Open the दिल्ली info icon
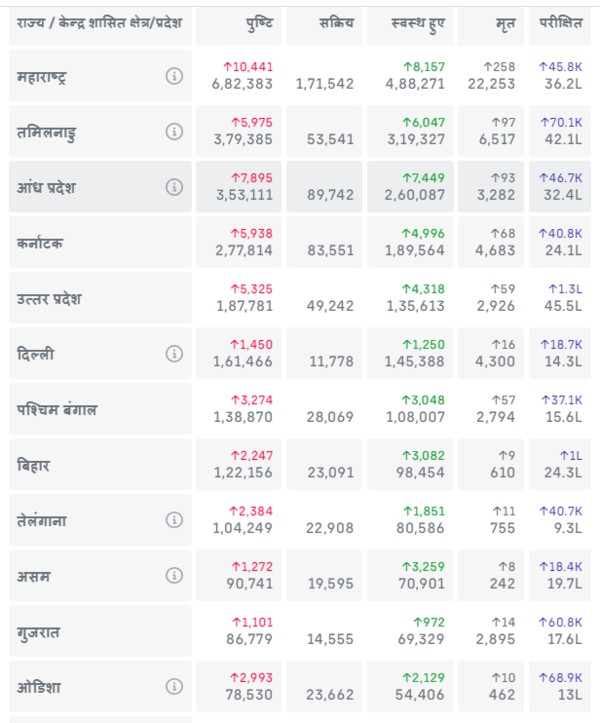600x723 pixels. (174, 354)
